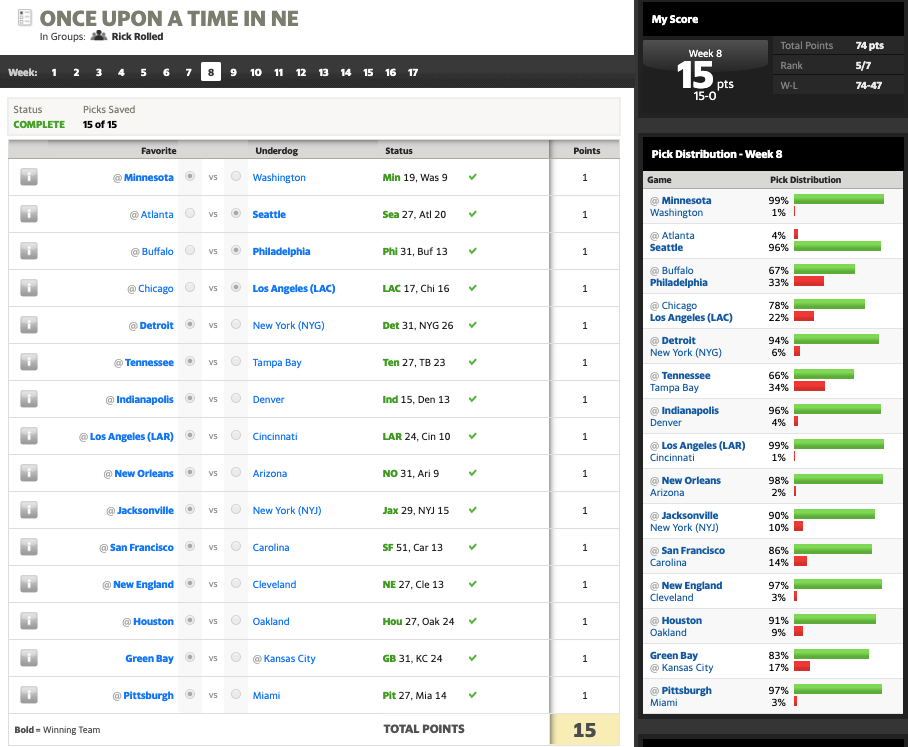Switch to Week 1 tab
The width and height of the screenshot is (908, 747).
54,72
